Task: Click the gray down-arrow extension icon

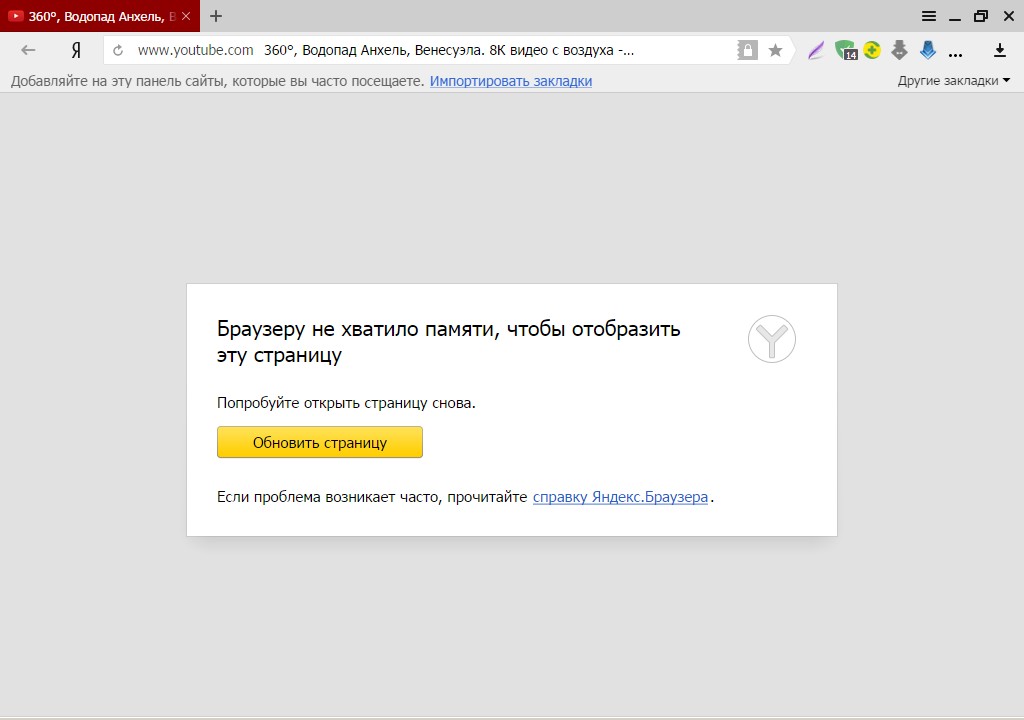Action: click(899, 50)
